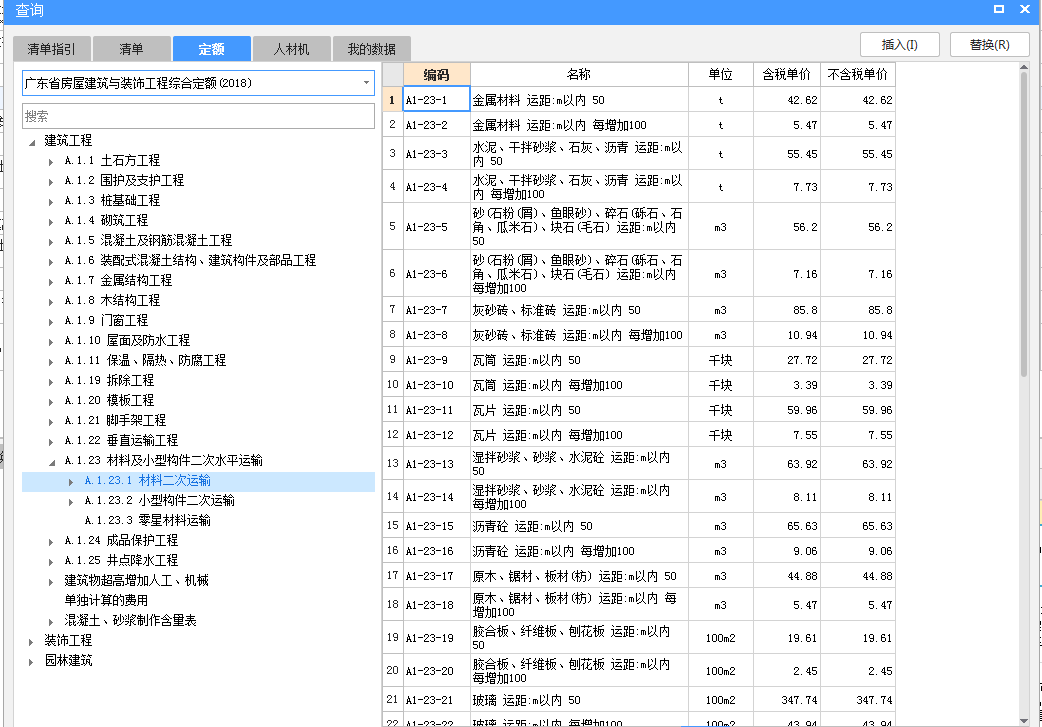
Task: Expand A.1.23.2 小型构件二次运输 node
Action: coord(71,502)
